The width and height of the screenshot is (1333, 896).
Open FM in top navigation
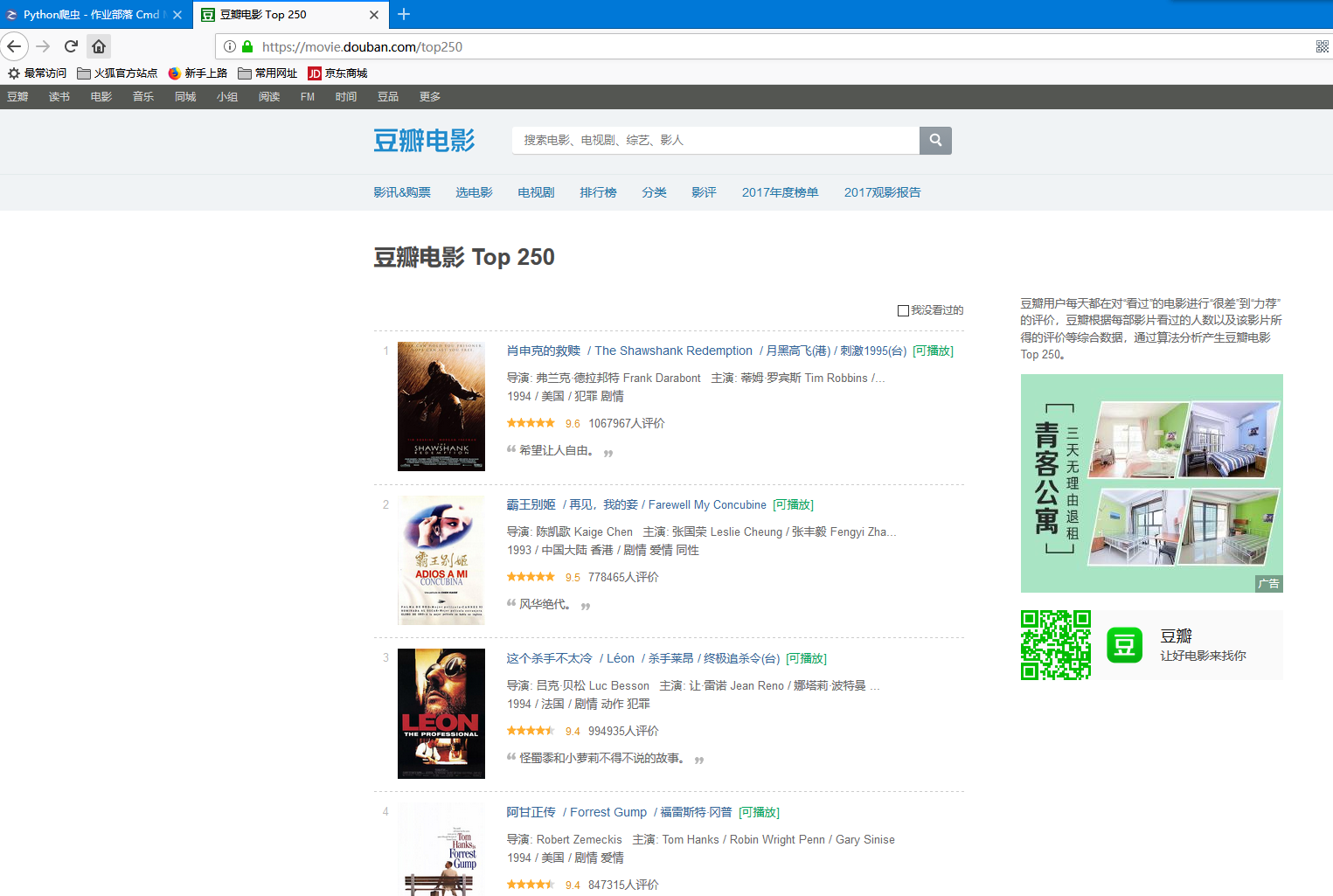308,97
